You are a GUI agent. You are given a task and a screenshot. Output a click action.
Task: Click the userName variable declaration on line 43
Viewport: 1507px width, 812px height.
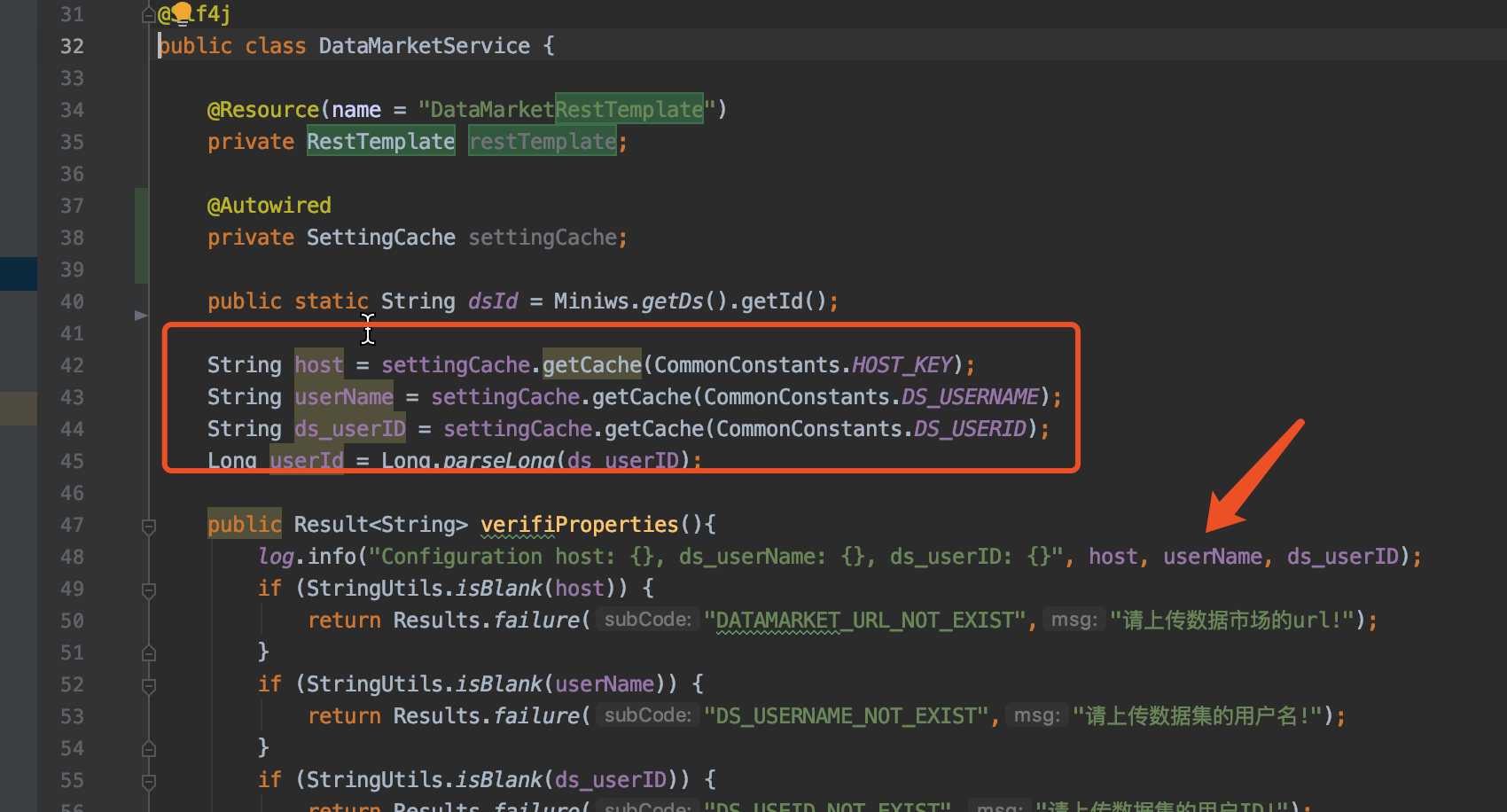tap(344, 397)
